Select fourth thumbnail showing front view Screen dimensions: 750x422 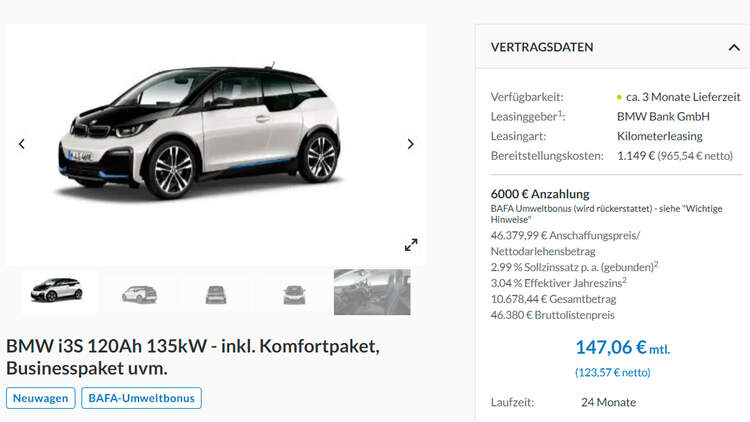294,293
